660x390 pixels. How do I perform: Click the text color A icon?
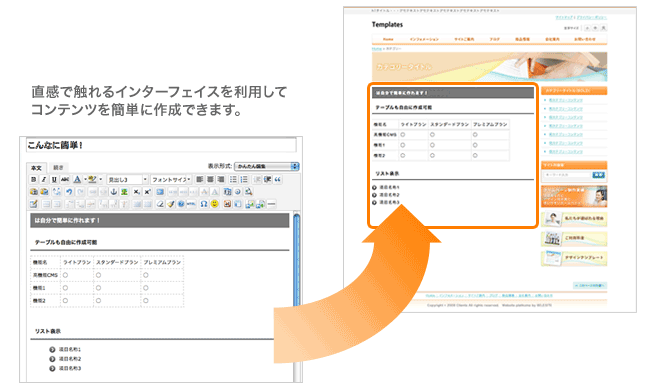(x=77, y=179)
